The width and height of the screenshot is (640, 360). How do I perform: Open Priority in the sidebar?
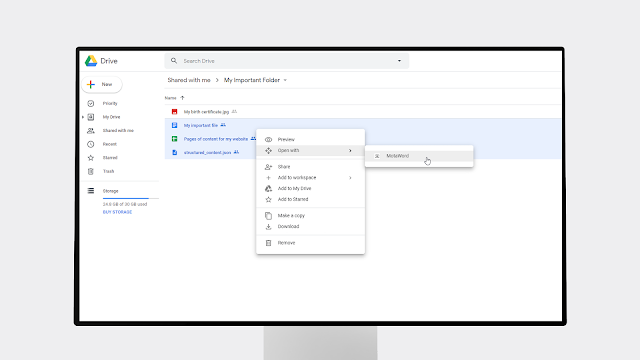click(110, 103)
